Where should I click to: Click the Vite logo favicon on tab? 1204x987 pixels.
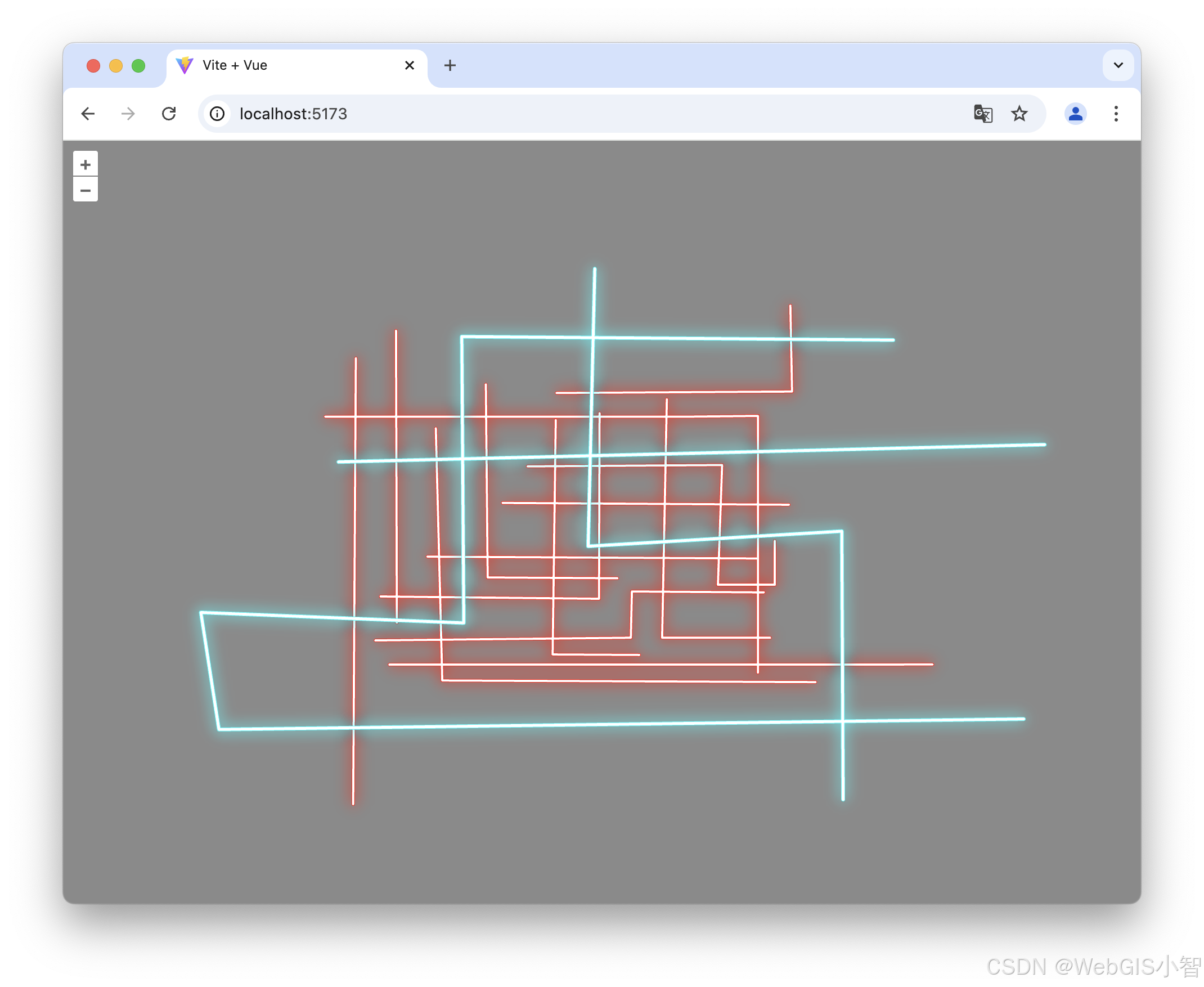[x=185, y=65]
